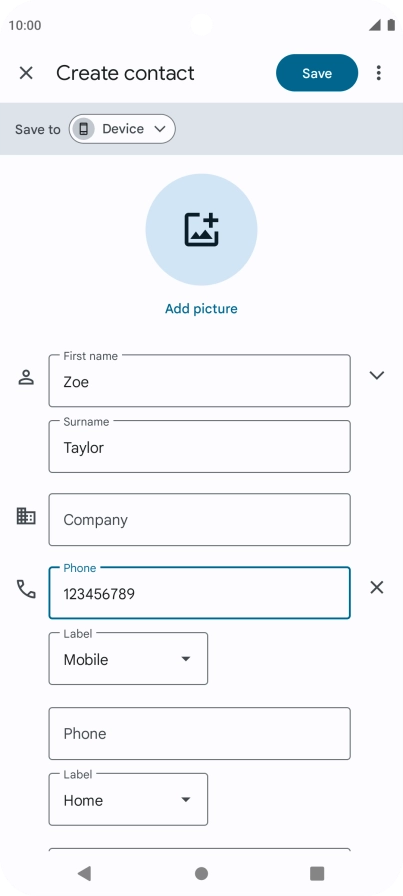Tap the recent apps square button

[x=317, y=873]
